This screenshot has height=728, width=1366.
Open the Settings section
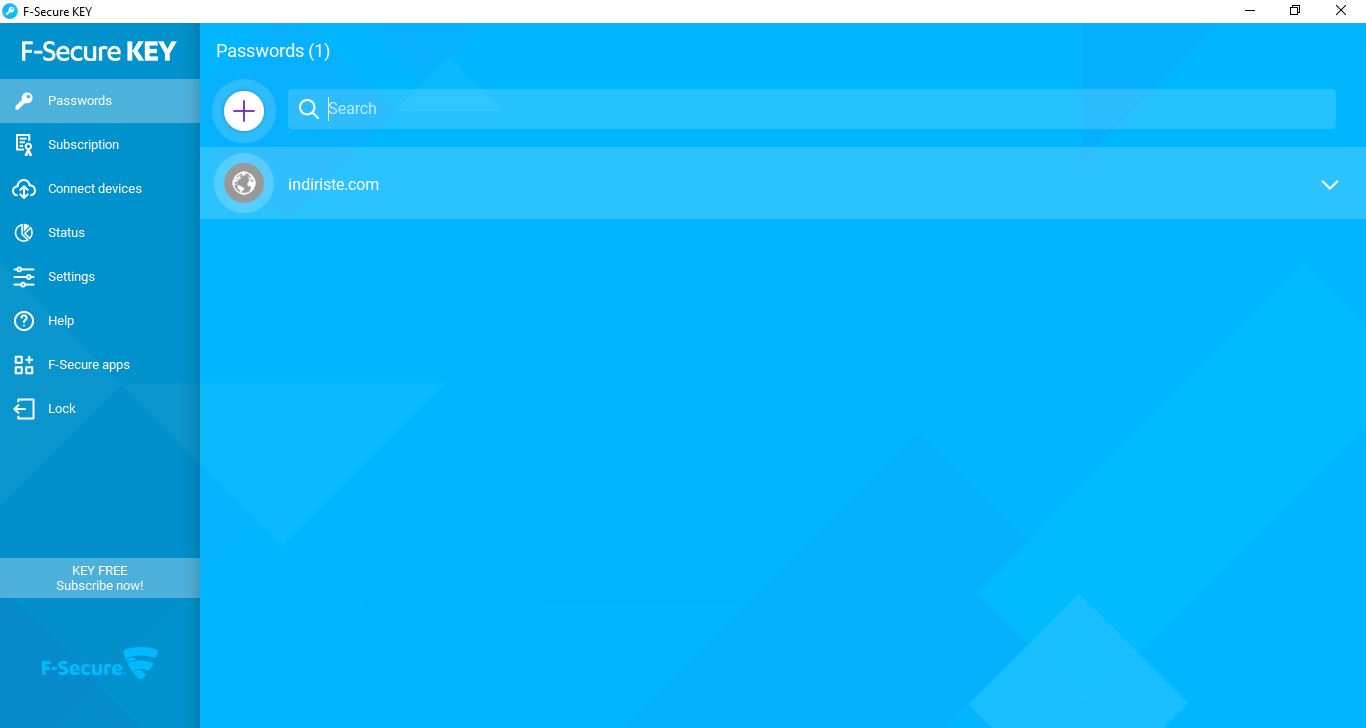(x=100, y=277)
